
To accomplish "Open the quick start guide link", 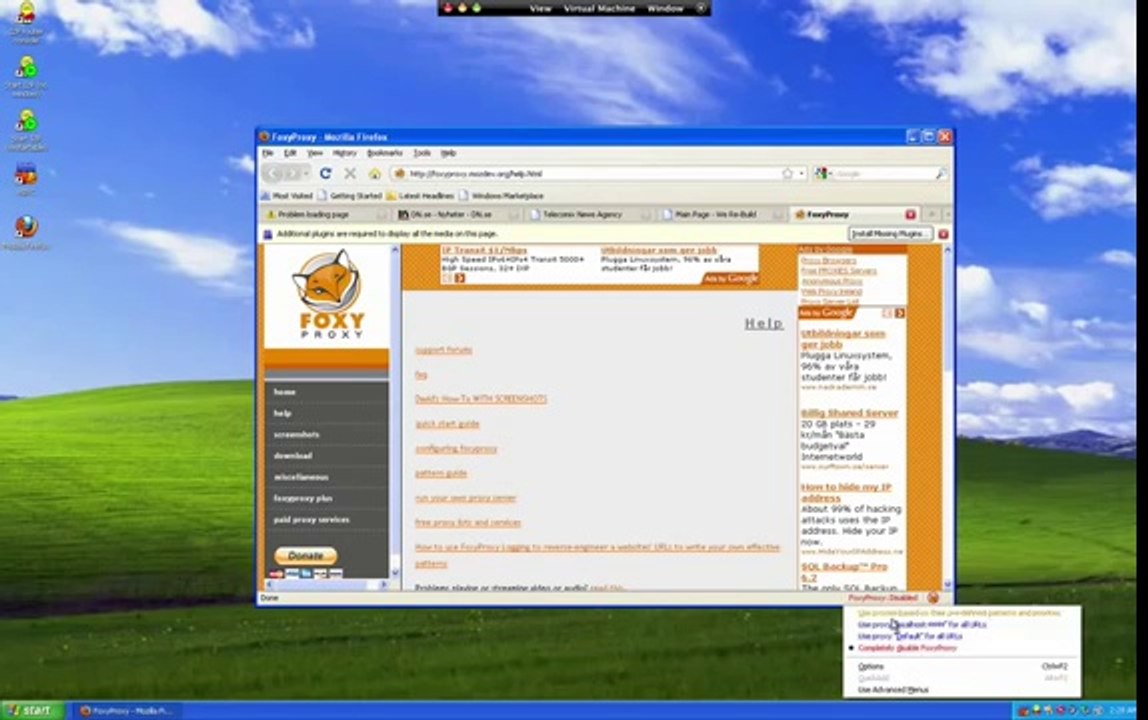I will [x=447, y=424].
